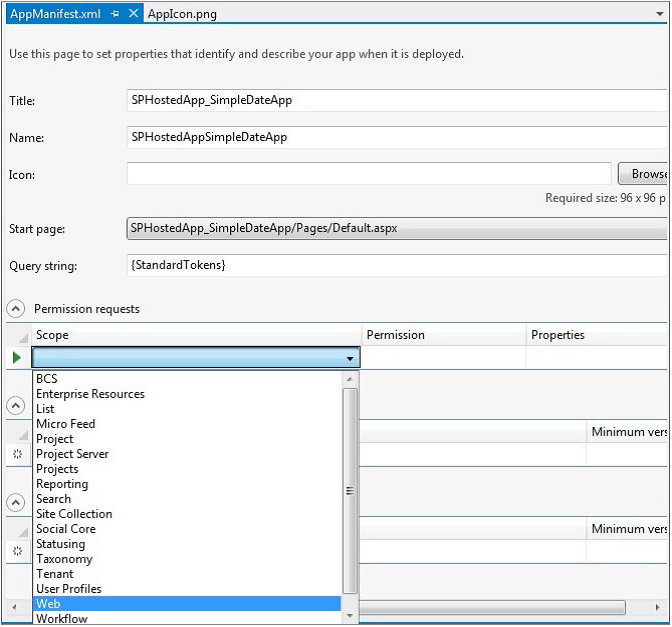Choose Search scope option
Screen dimensions: 672x627
(x=187, y=499)
